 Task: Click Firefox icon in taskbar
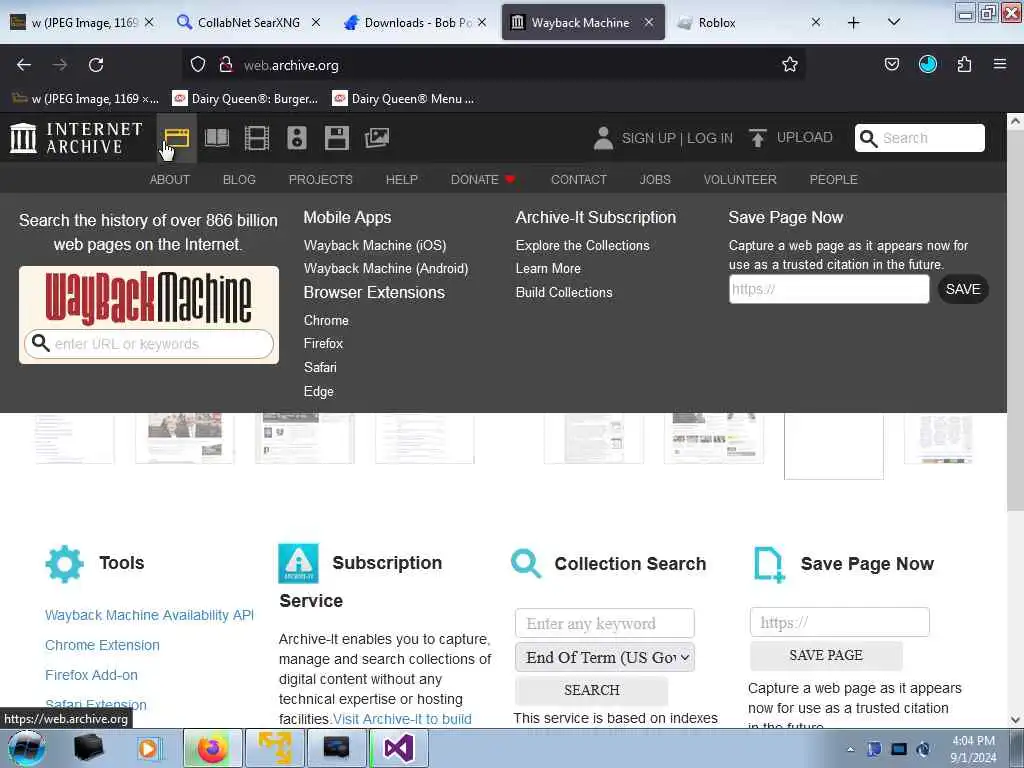pos(212,748)
